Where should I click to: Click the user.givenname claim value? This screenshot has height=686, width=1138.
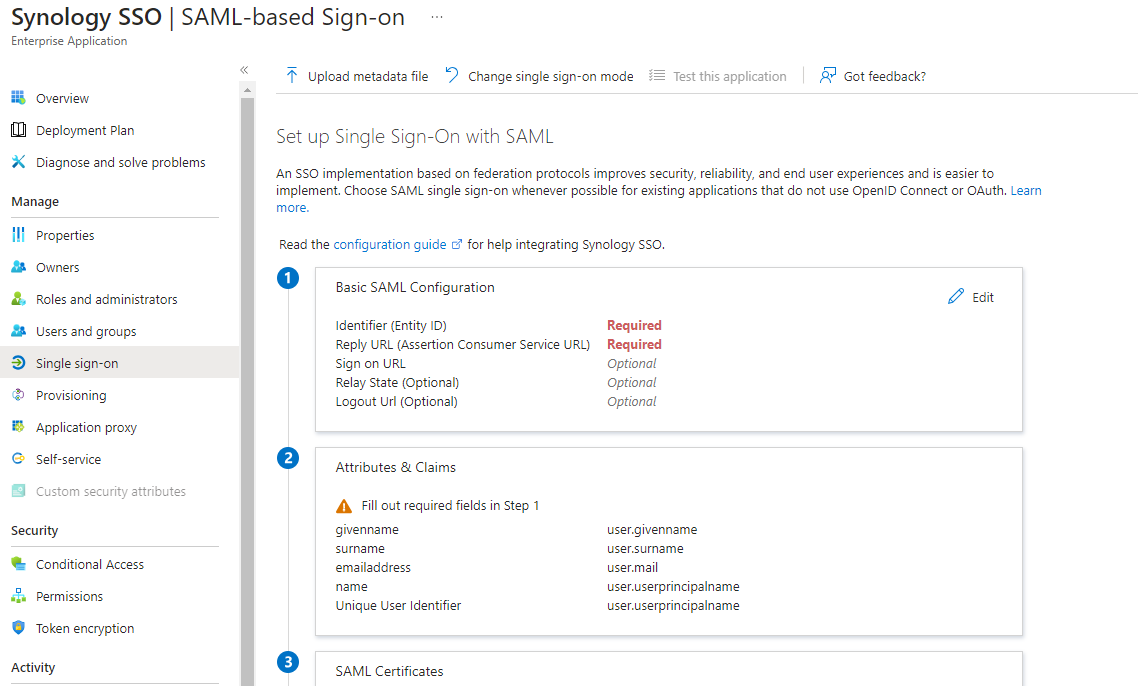coord(652,529)
